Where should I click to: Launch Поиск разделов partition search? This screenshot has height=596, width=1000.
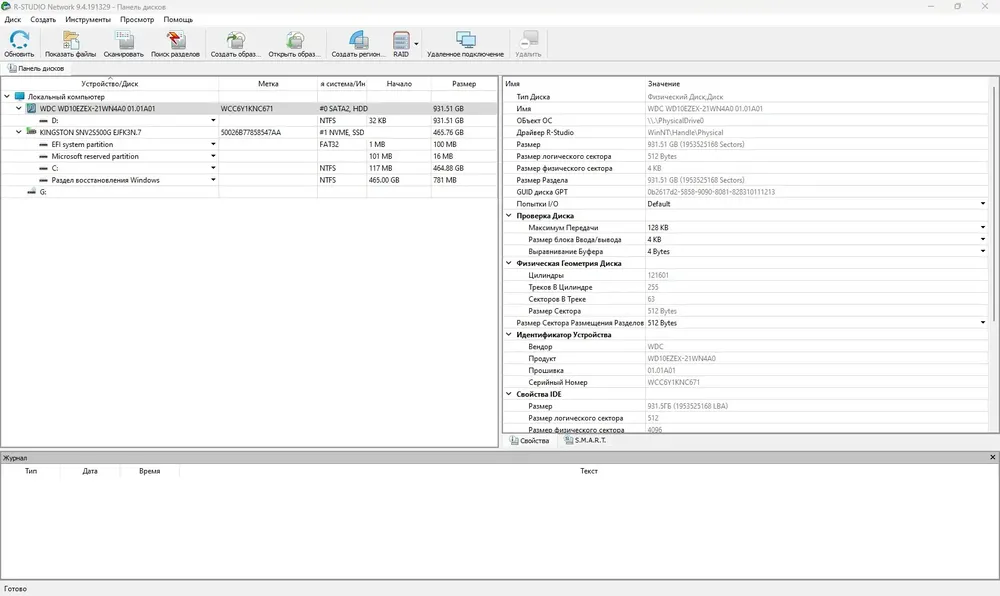(175, 40)
